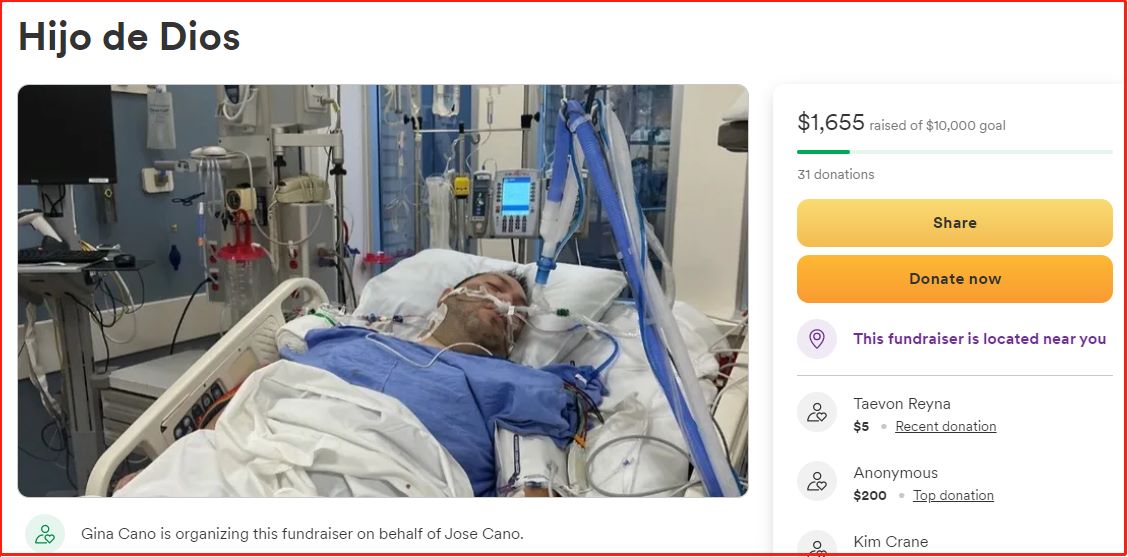The image size is (1128, 557).
Task: Click 'This fundraiser is located near you'
Action: click(979, 339)
